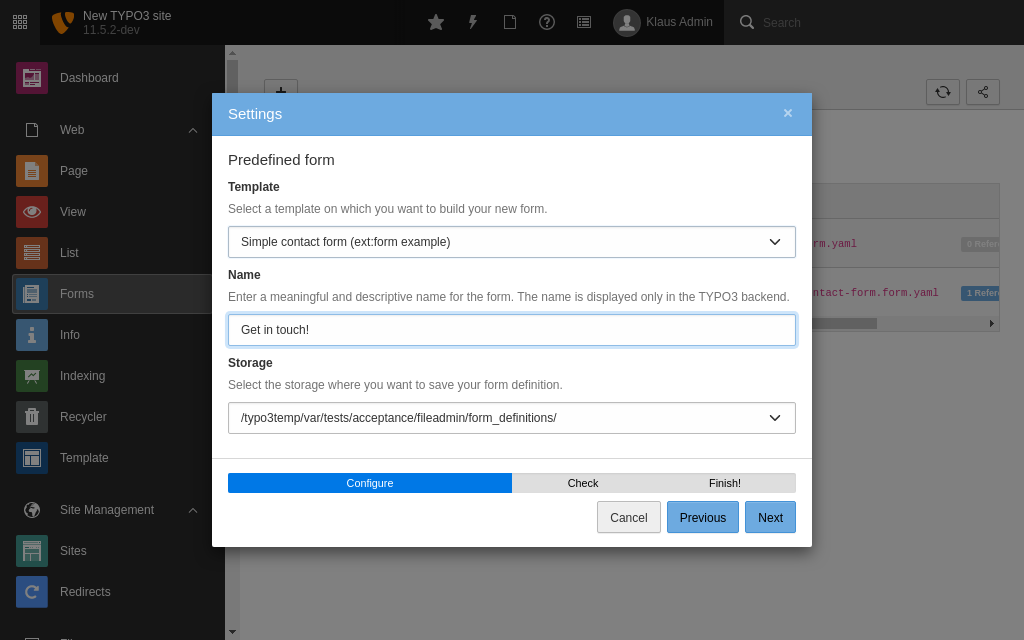Open the Storage path dropdown

pyautogui.click(x=512, y=418)
